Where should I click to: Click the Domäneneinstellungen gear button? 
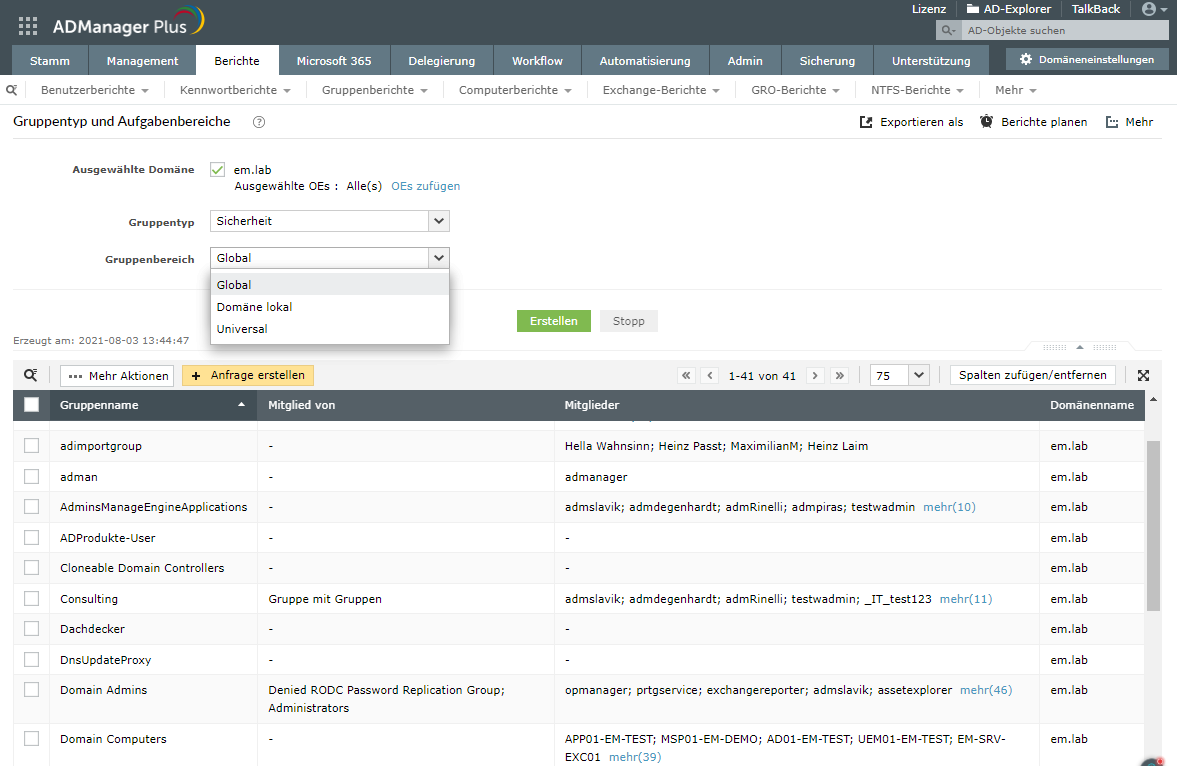pyautogui.click(x=1087, y=59)
